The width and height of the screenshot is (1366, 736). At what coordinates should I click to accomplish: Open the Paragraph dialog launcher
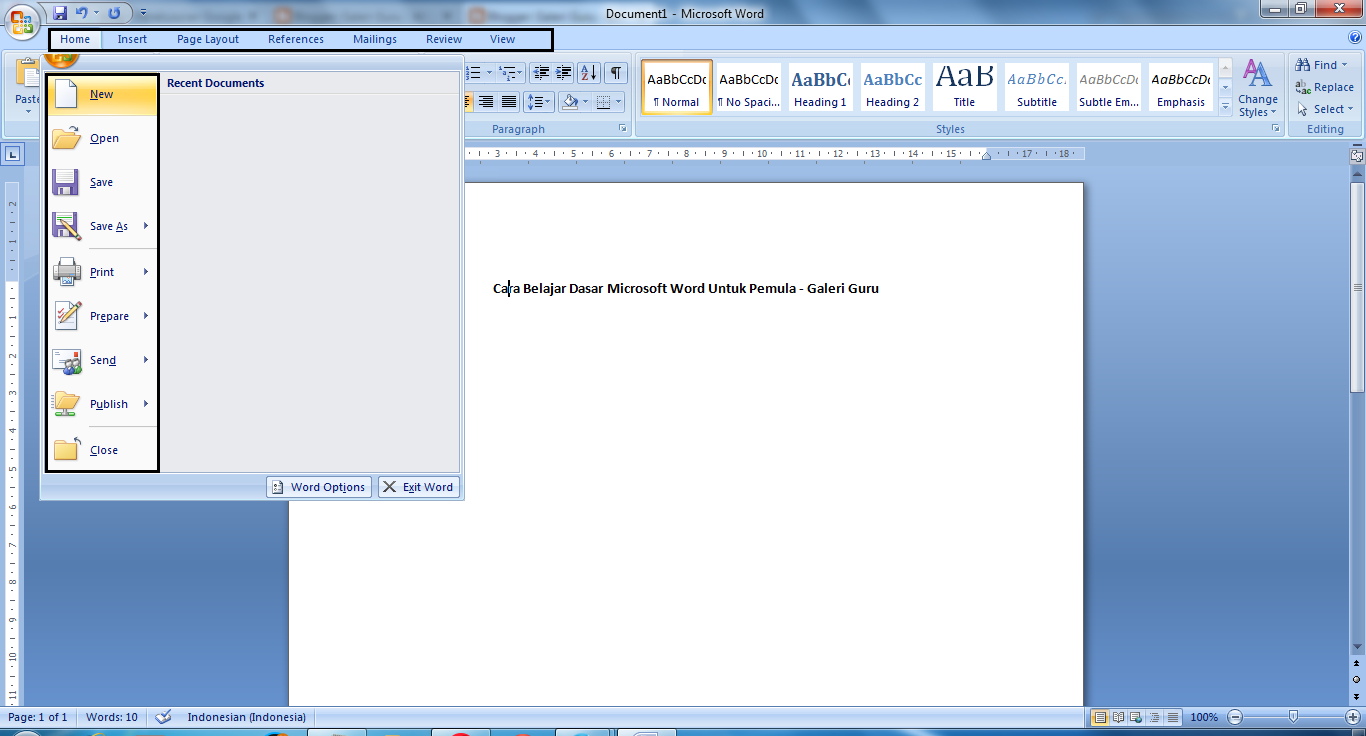pyautogui.click(x=623, y=129)
